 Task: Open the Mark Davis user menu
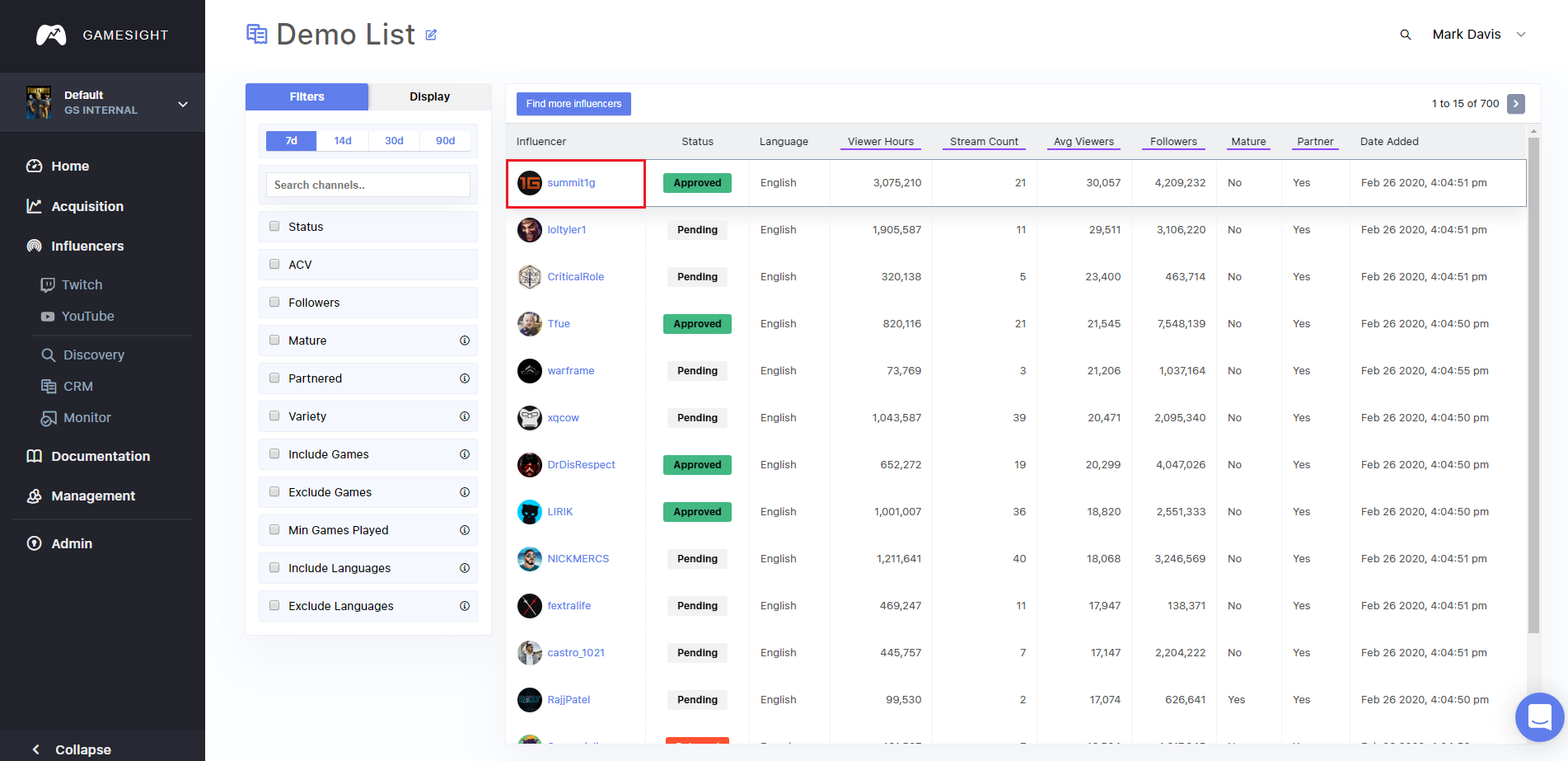[x=1479, y=35]
